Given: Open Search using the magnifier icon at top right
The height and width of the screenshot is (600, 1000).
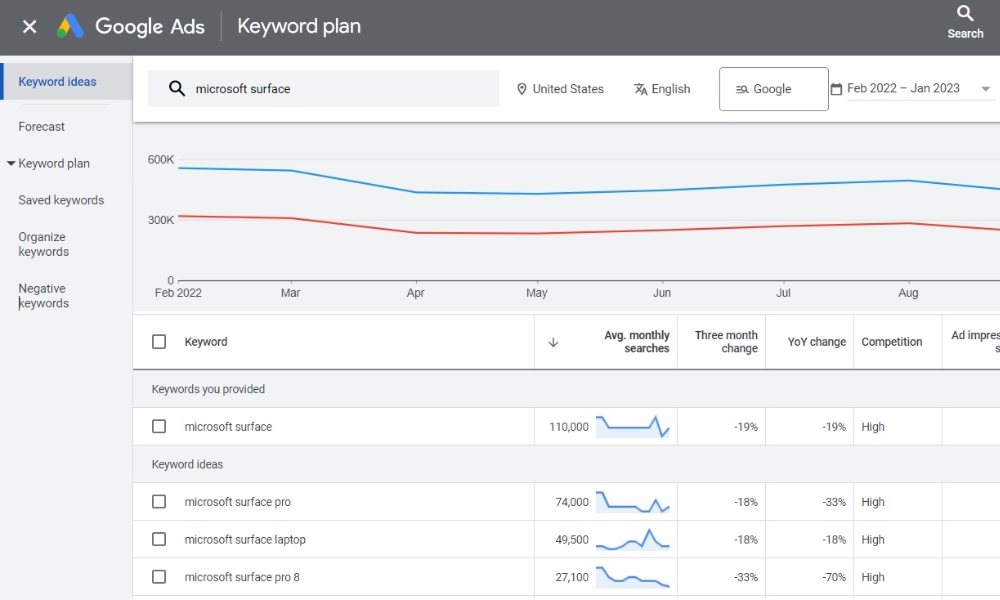Looking at the screenshot, I should tap(965, 13).
